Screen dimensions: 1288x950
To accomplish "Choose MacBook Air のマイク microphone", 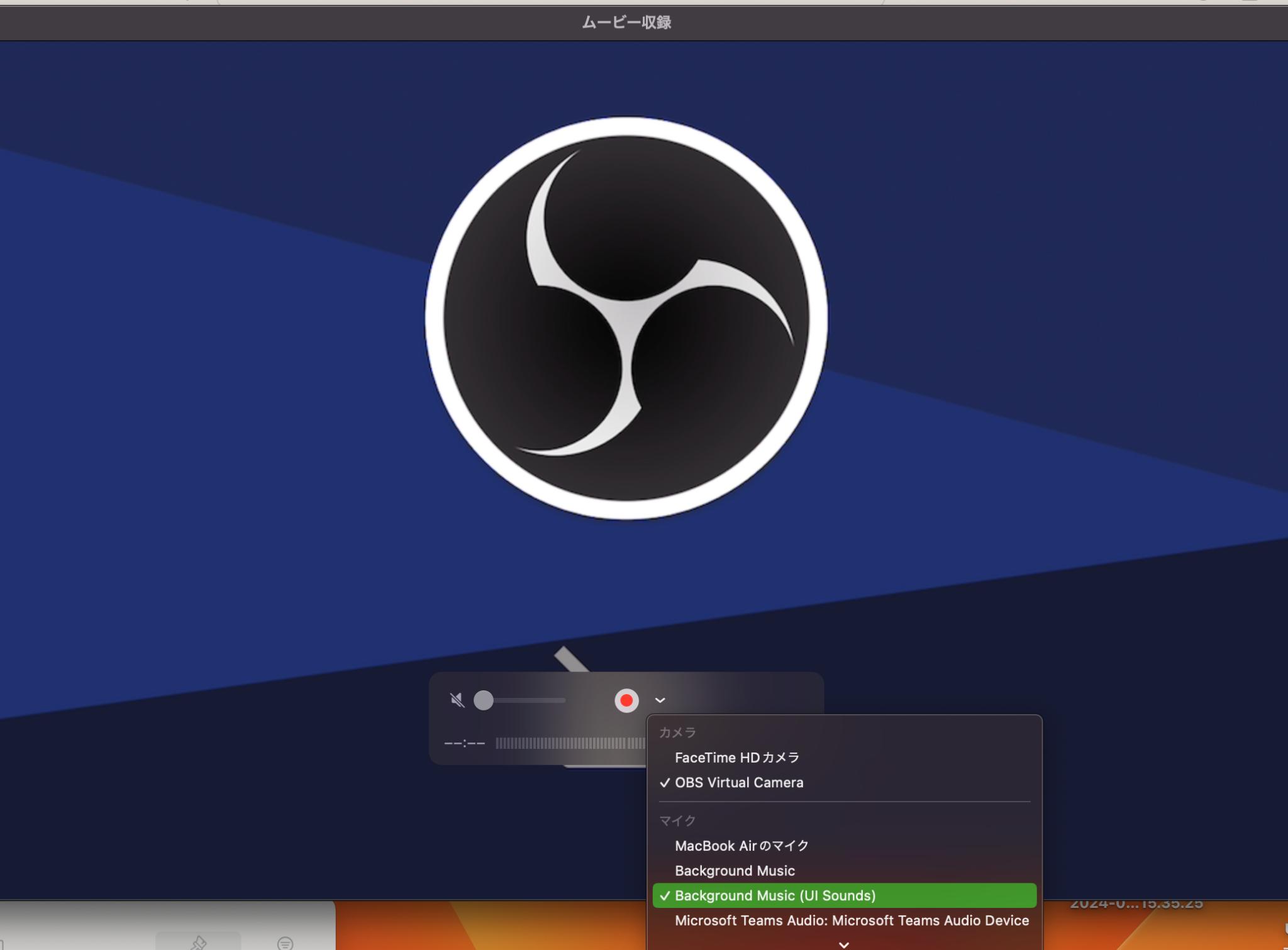I will tap(845, 846).
